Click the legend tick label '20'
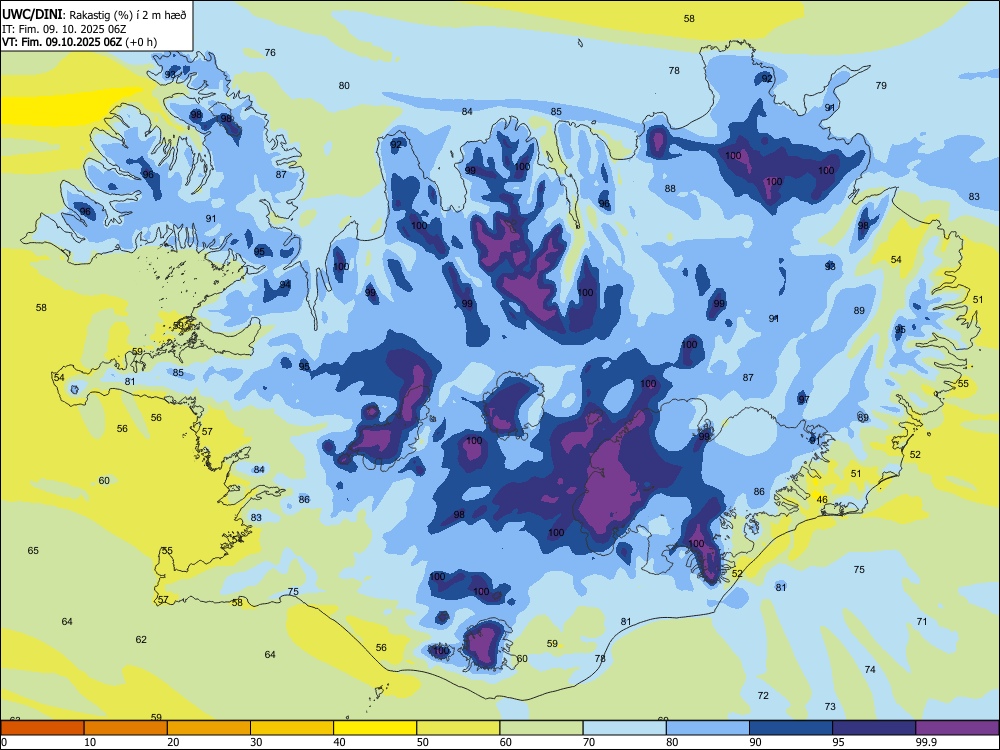This screenshot has height=750, width=1000. (173, 742)
